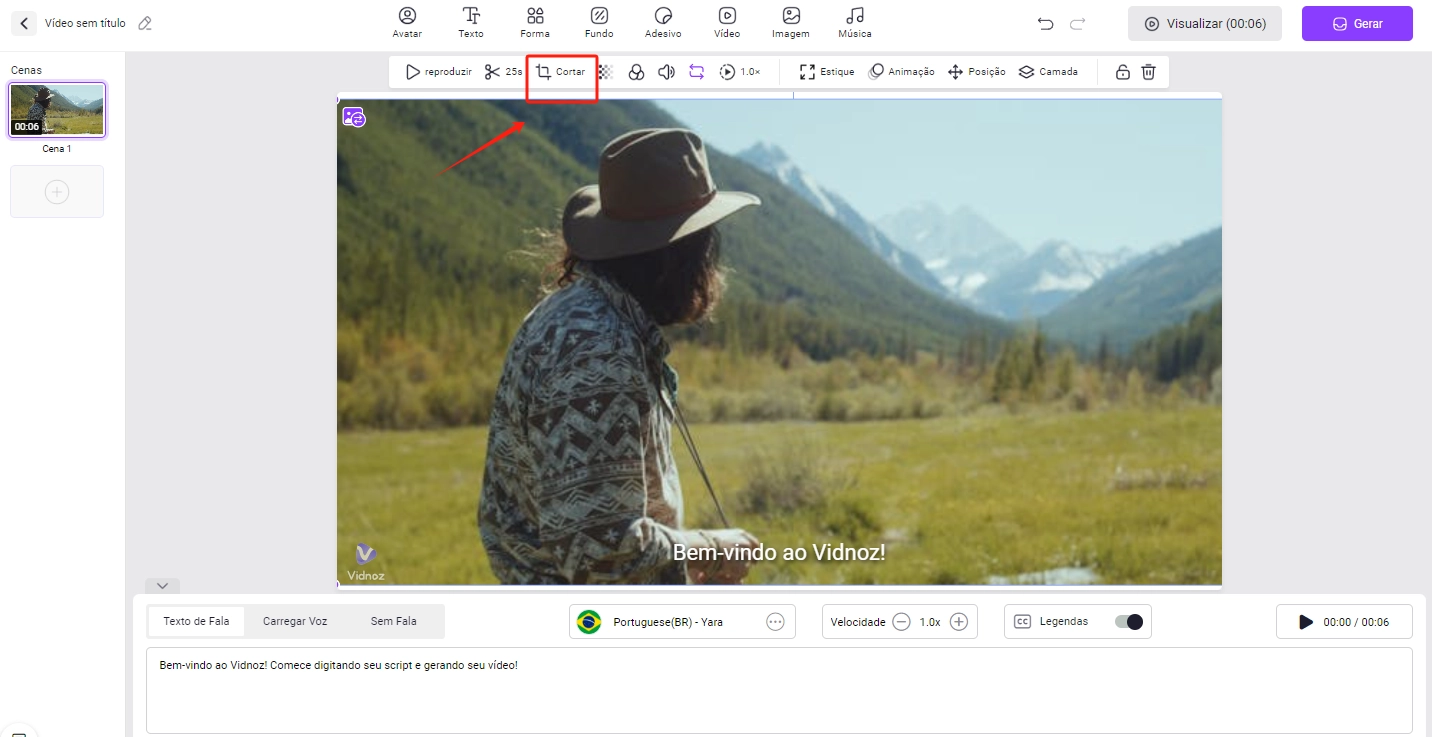Click the replace media icon on canvas

(354, 117)
